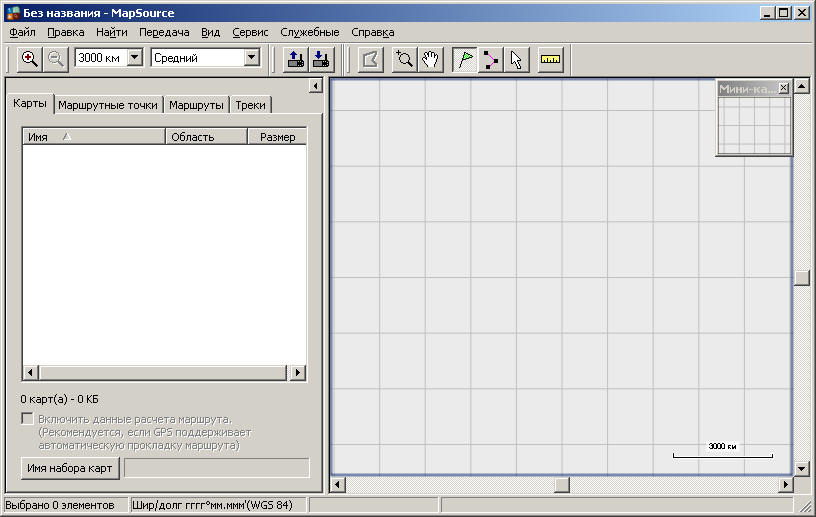Collapse the left panel arrow button
The image size is (816, 517).
tap(315, 85)
